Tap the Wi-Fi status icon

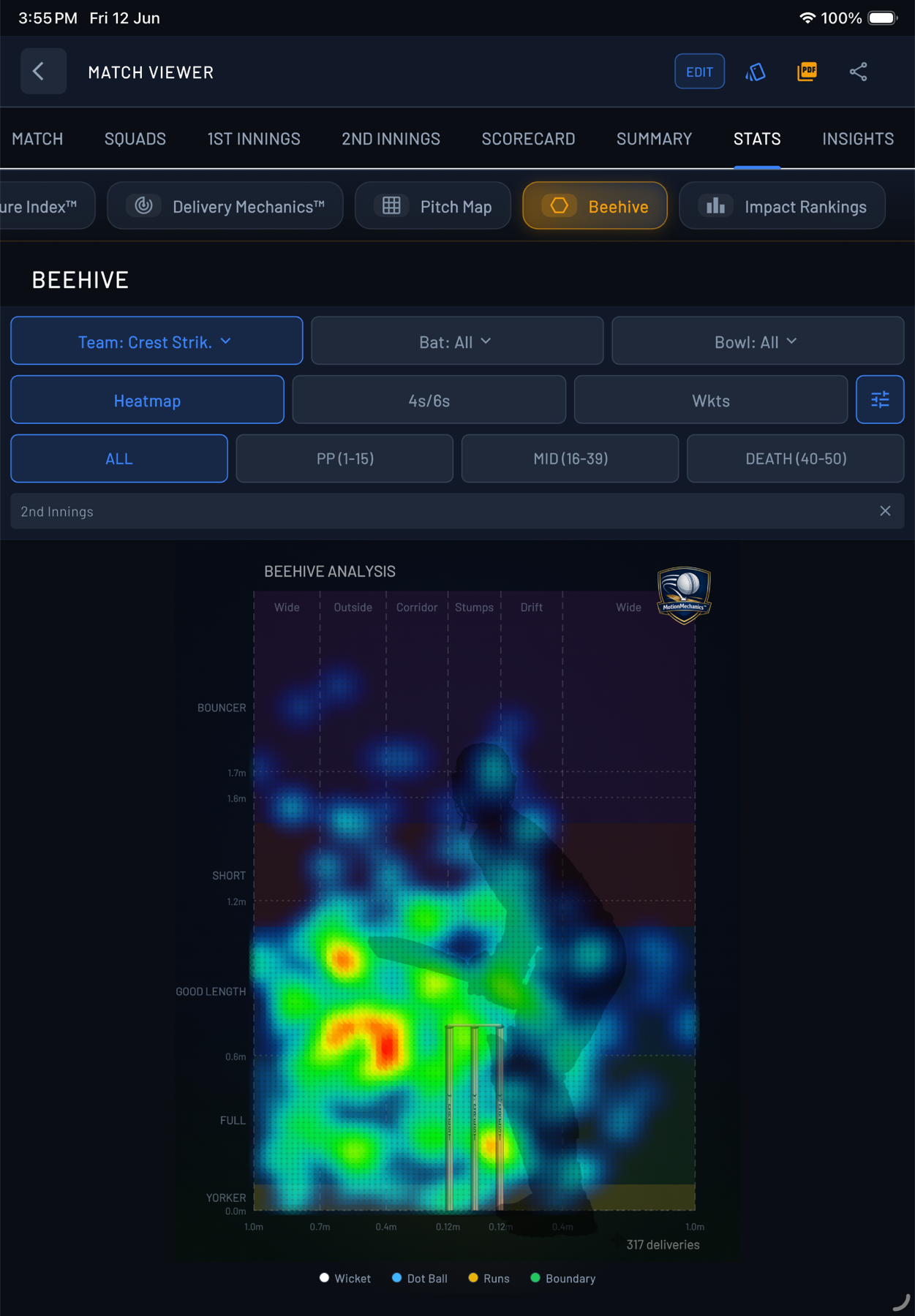coord(807,18)
